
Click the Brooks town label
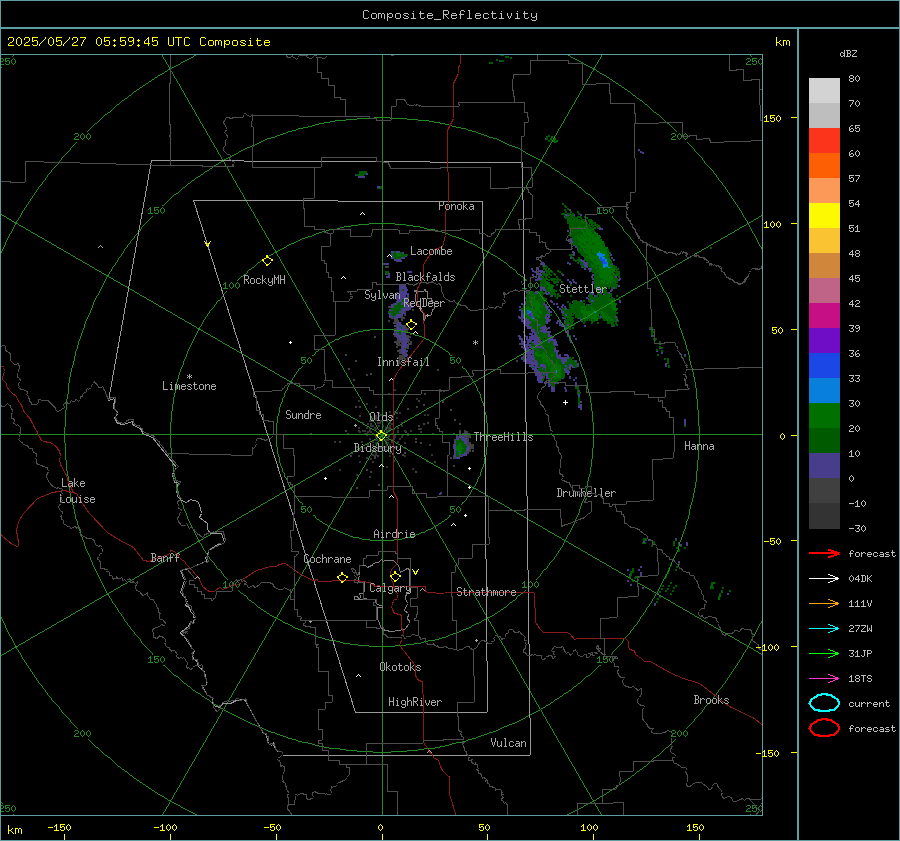[711, 700]
